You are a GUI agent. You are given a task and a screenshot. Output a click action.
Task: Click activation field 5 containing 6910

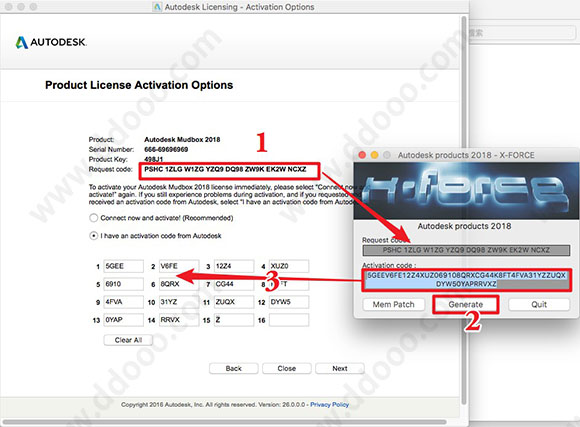coord(123,284)
